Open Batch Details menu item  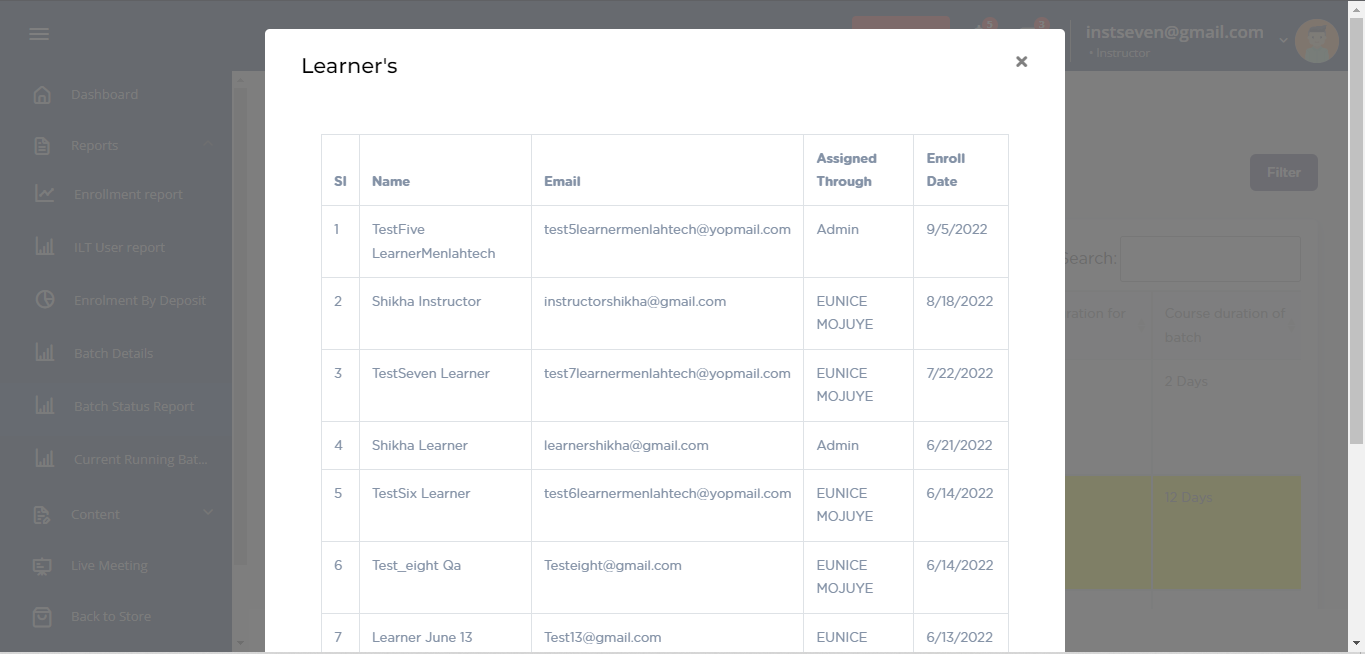coord(113,354)
